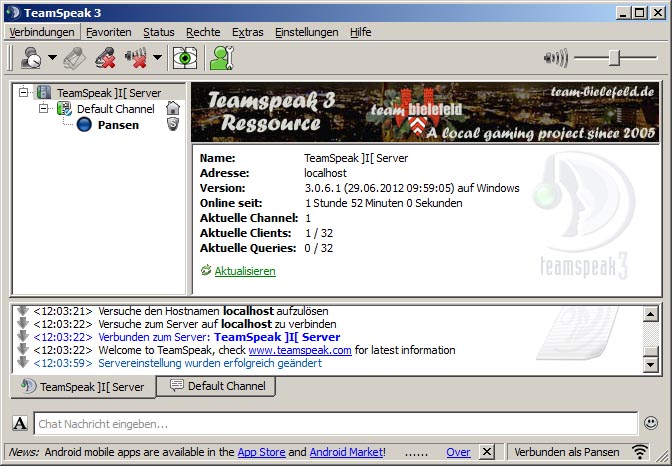
Task: Click chat log scrollbar up arrow
Action: click(x=651, y=314)
